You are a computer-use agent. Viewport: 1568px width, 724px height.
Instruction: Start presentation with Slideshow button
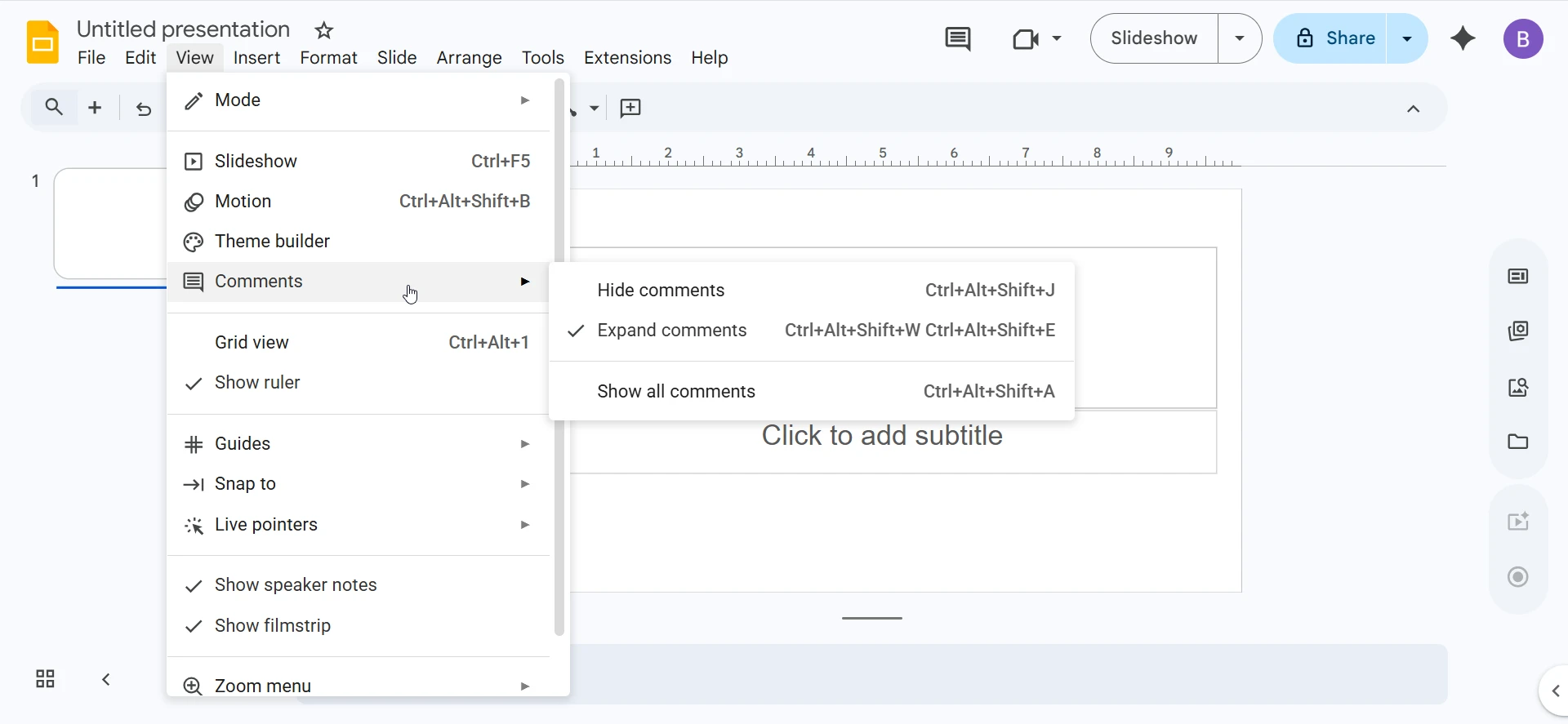tap(1154, 38)
